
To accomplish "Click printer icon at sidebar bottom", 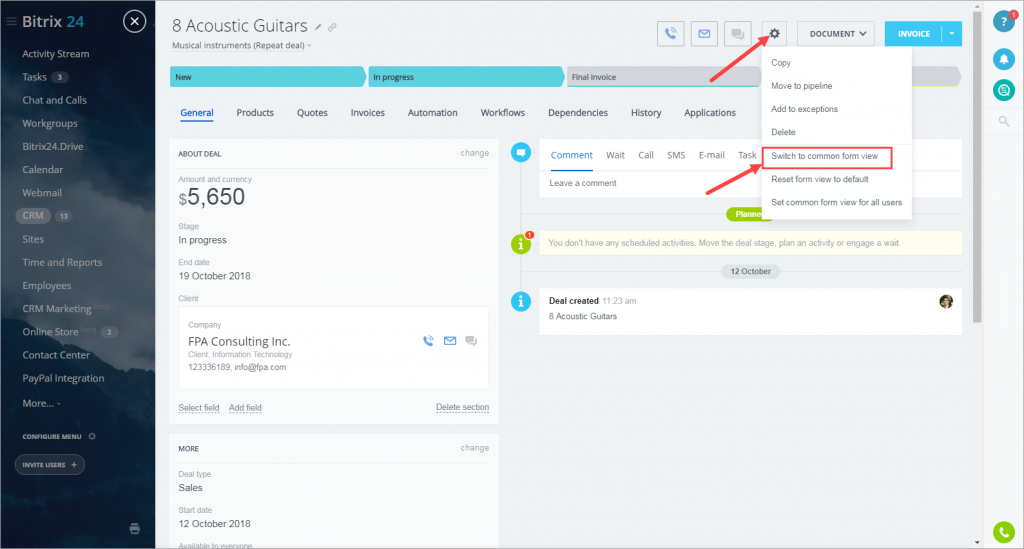I will 135,529.
